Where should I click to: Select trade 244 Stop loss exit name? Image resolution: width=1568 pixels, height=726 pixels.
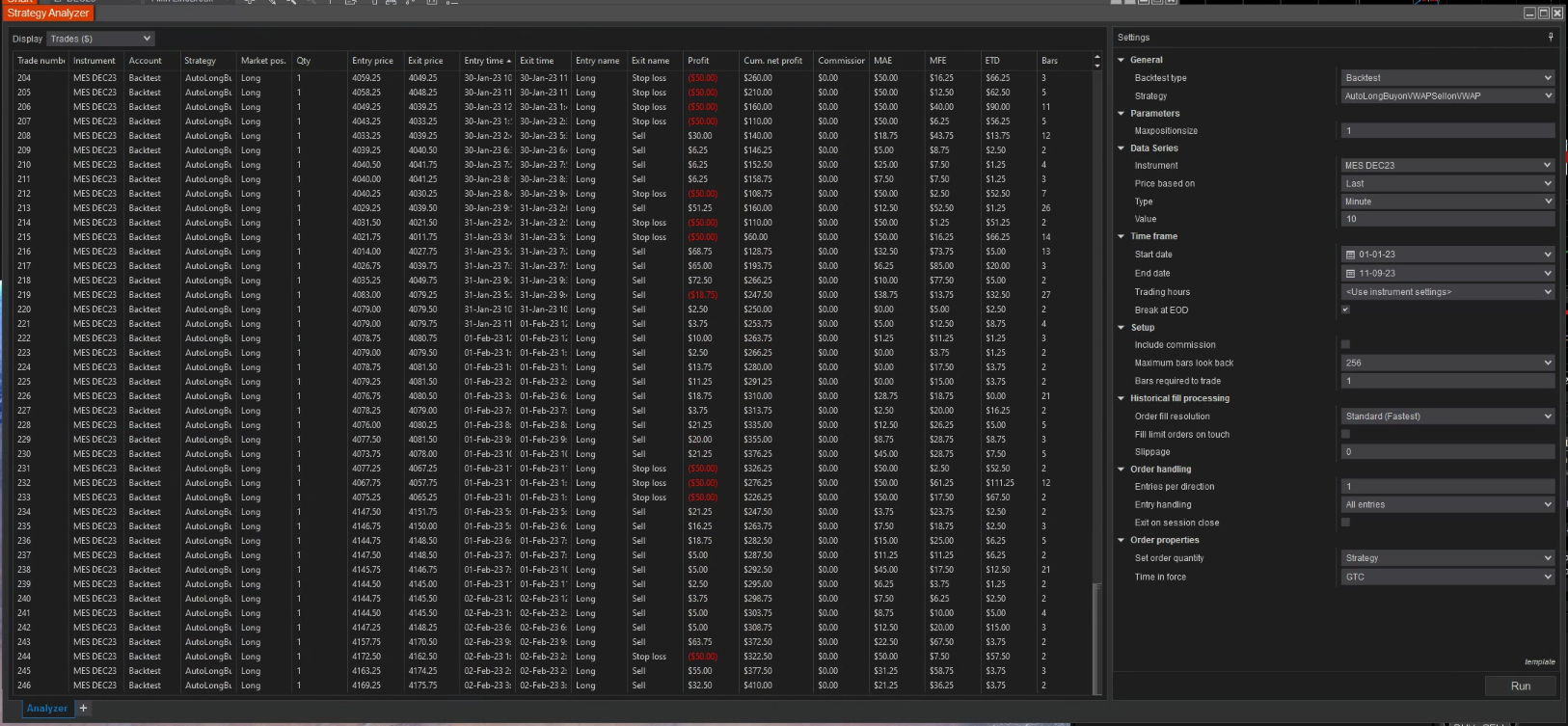click(x=649, y=657)
